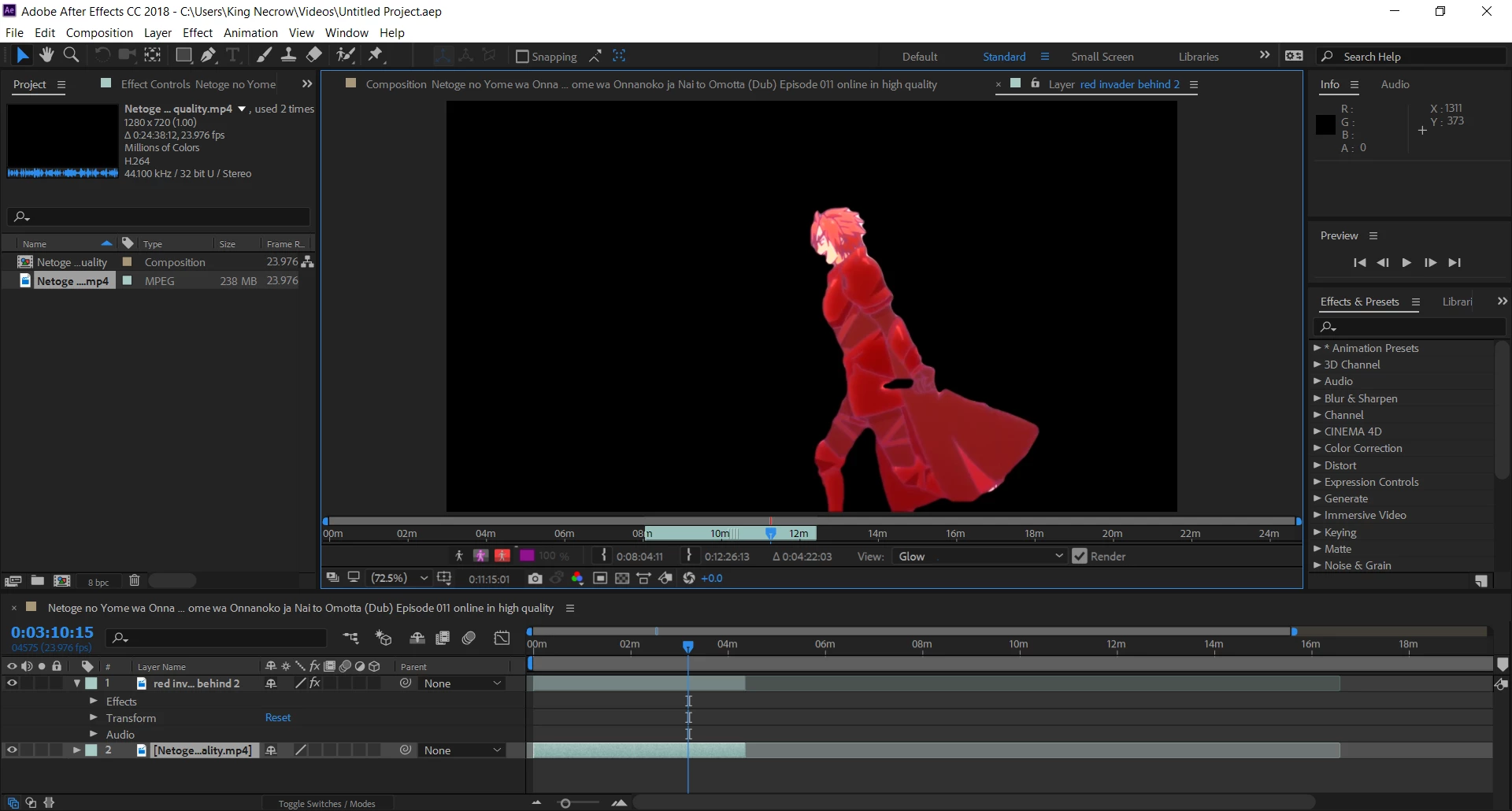The image size is (1512, 811).
Task: Select the Eraser tool
Action: 313,55
